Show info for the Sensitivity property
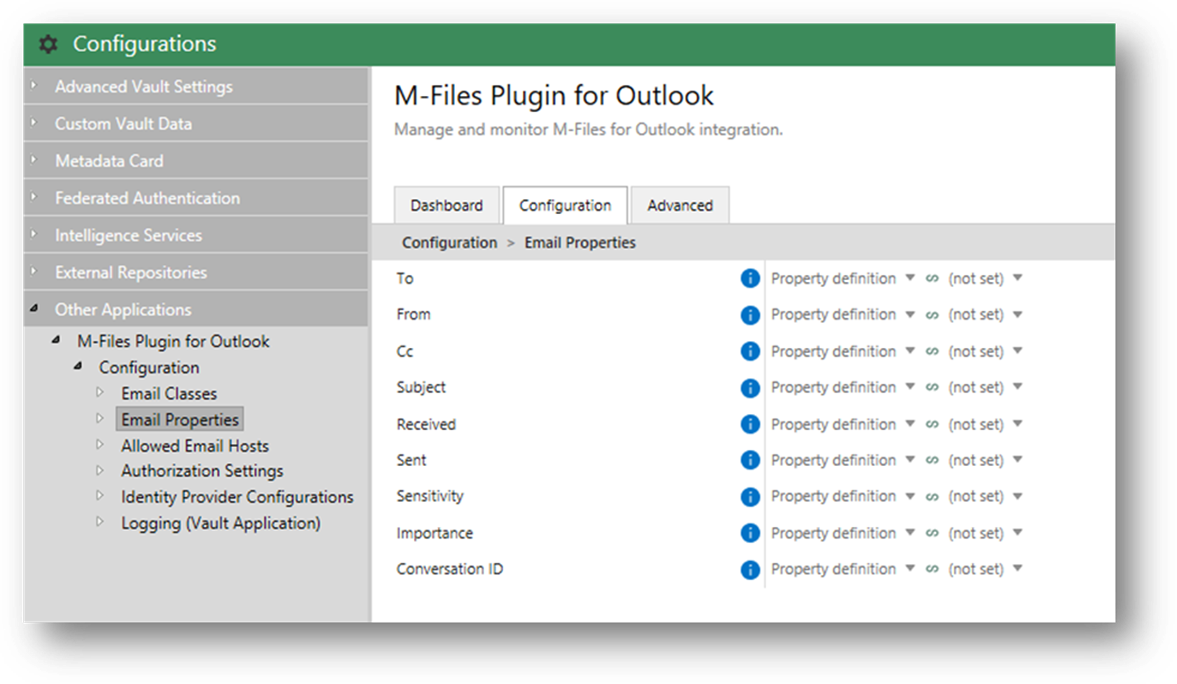Viewport: 1177px width, 684px height. pyautogui.click(x=750, y=496)
